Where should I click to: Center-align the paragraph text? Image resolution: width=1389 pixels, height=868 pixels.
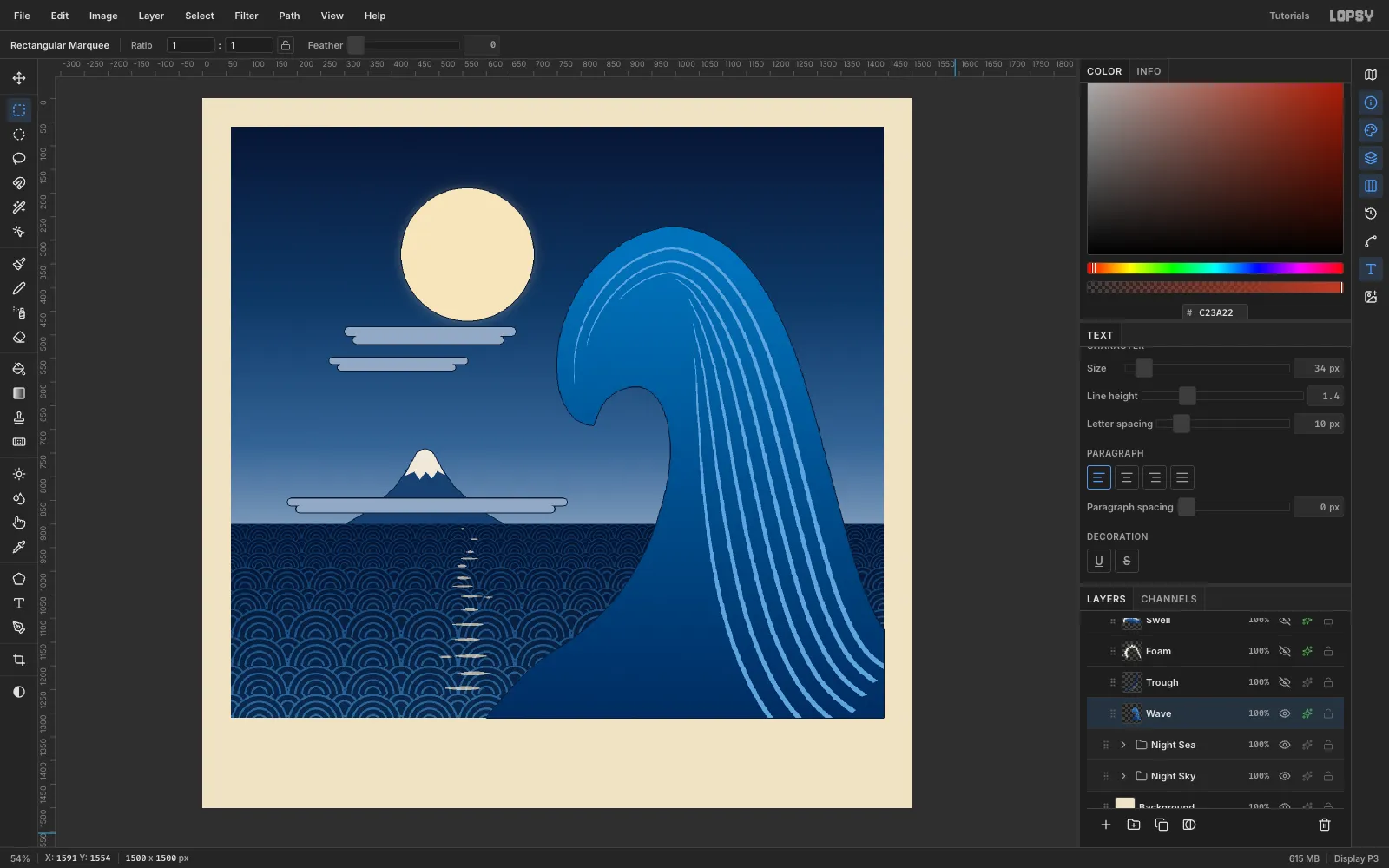[x=1127, y=477]
